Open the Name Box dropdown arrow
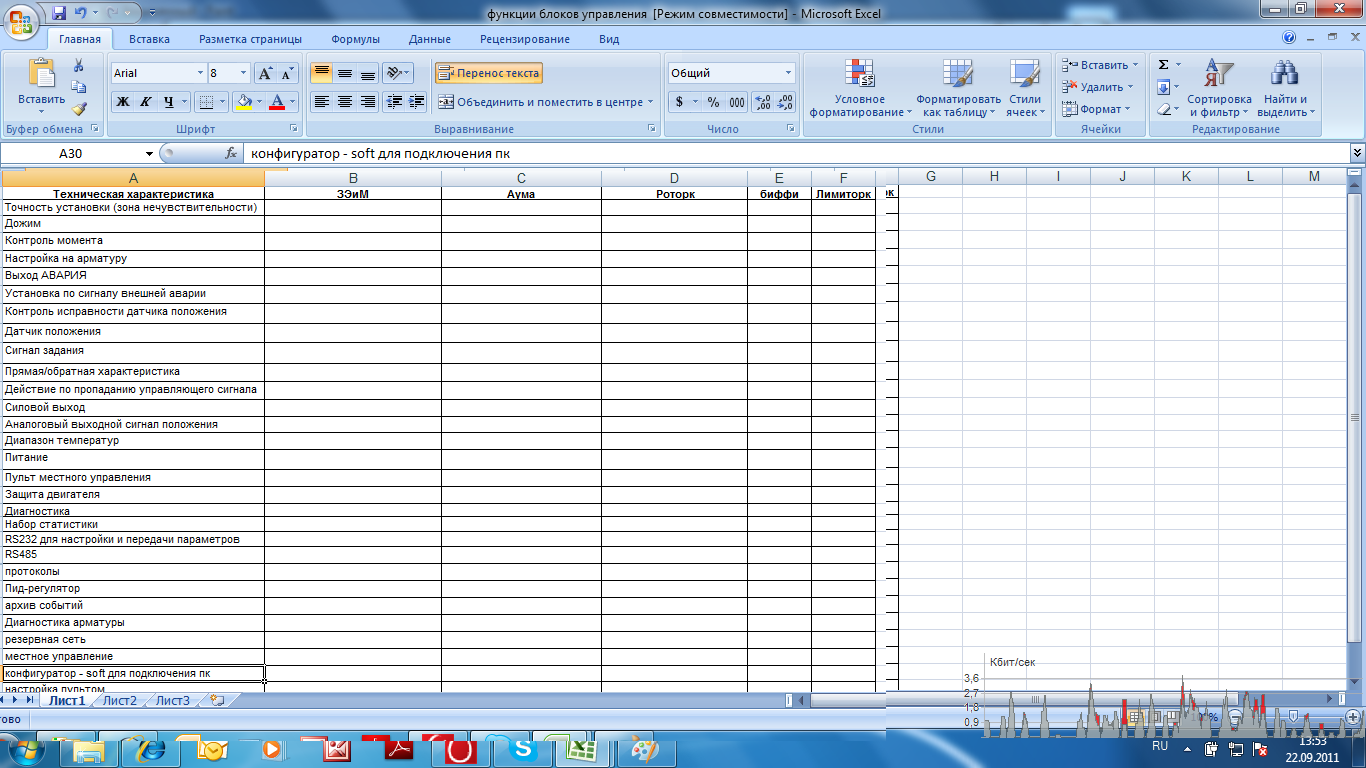 pos(150,154)
